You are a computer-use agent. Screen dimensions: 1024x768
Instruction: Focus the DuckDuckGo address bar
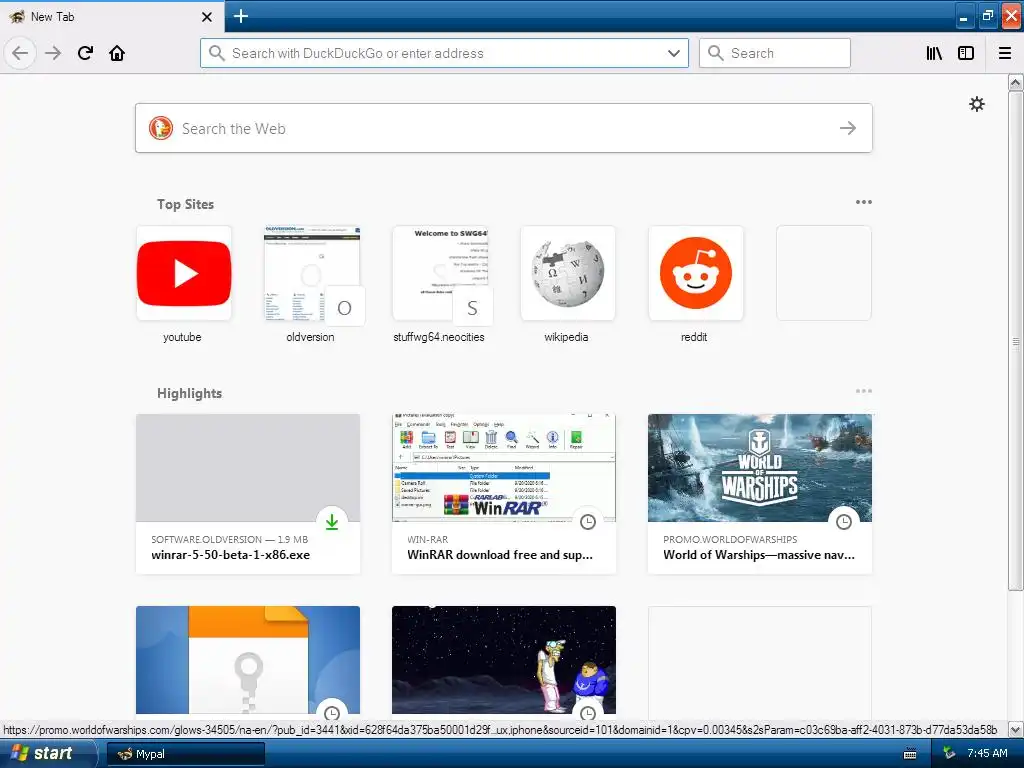click(444, 53)
